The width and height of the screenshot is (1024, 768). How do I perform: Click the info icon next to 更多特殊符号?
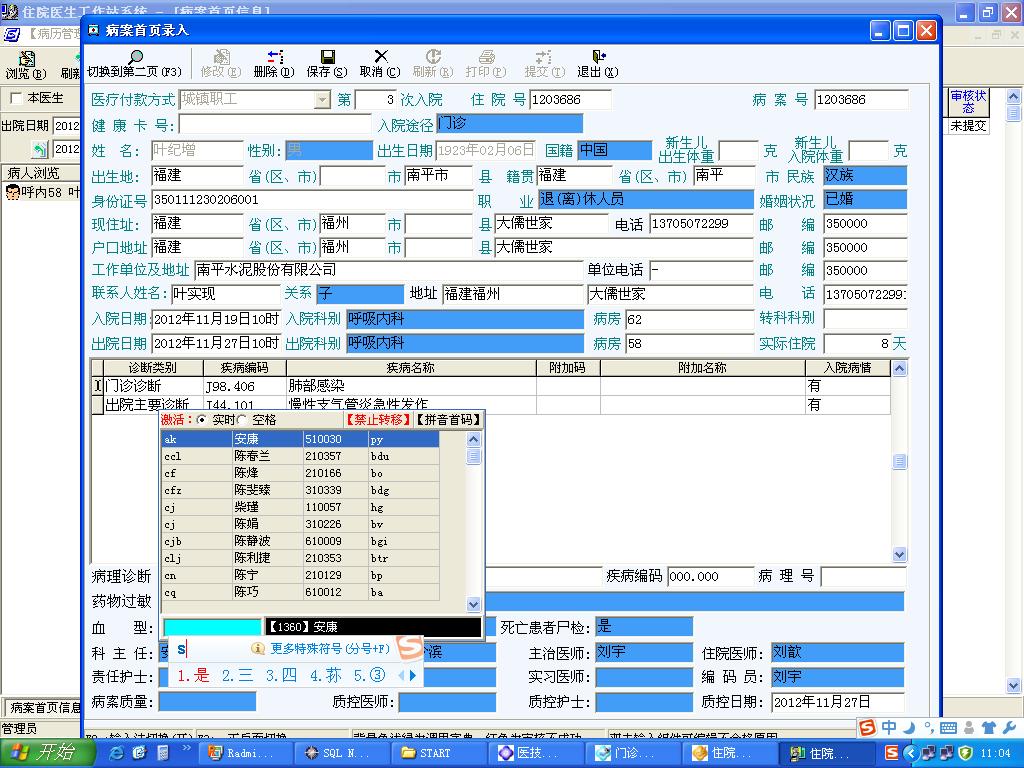[x=258, y=648]
